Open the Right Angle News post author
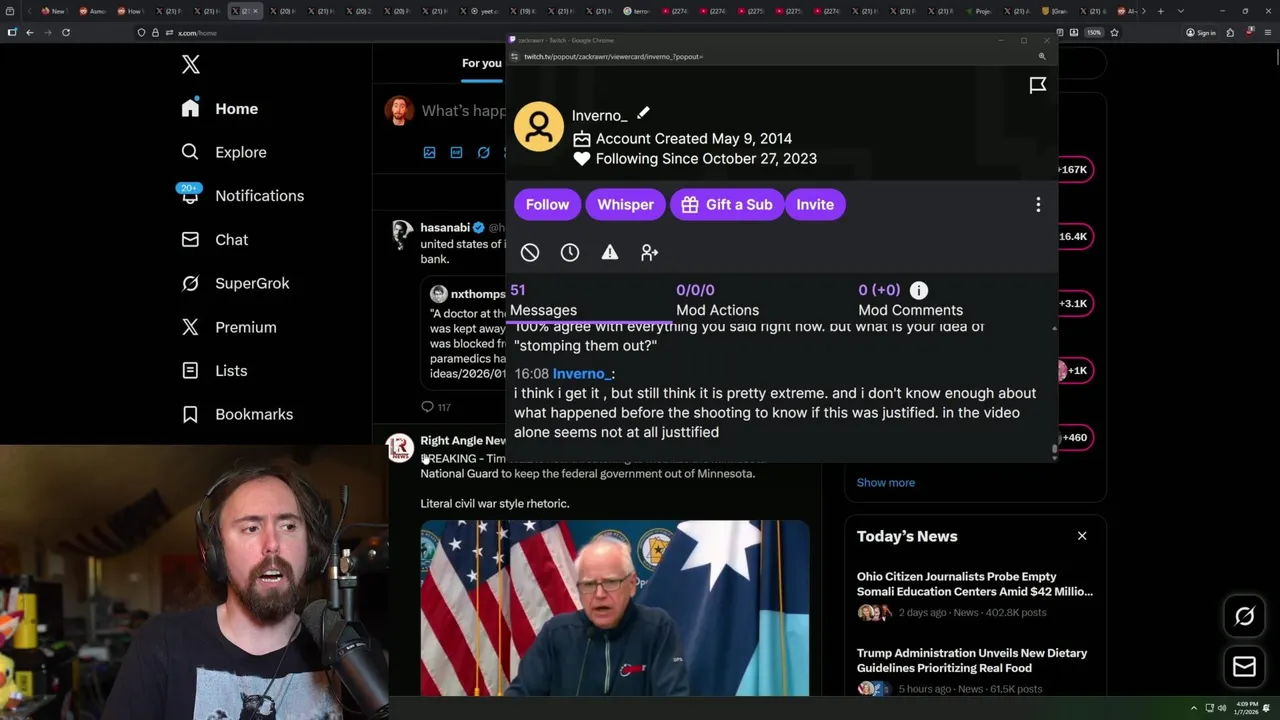The width and height of the screenshot is (1280, 720). [x=463, y=440]
